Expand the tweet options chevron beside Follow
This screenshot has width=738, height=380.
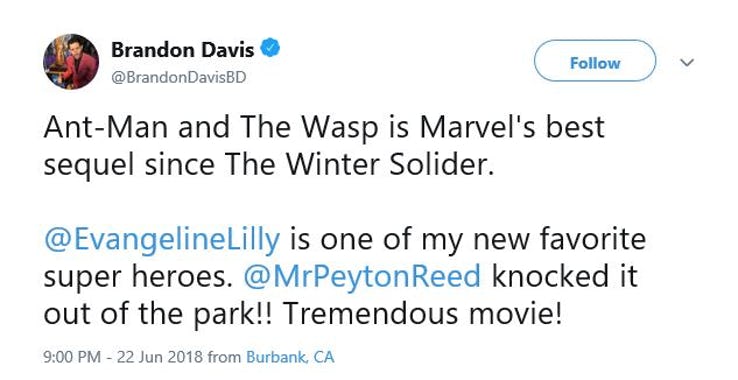click(687, 62)
